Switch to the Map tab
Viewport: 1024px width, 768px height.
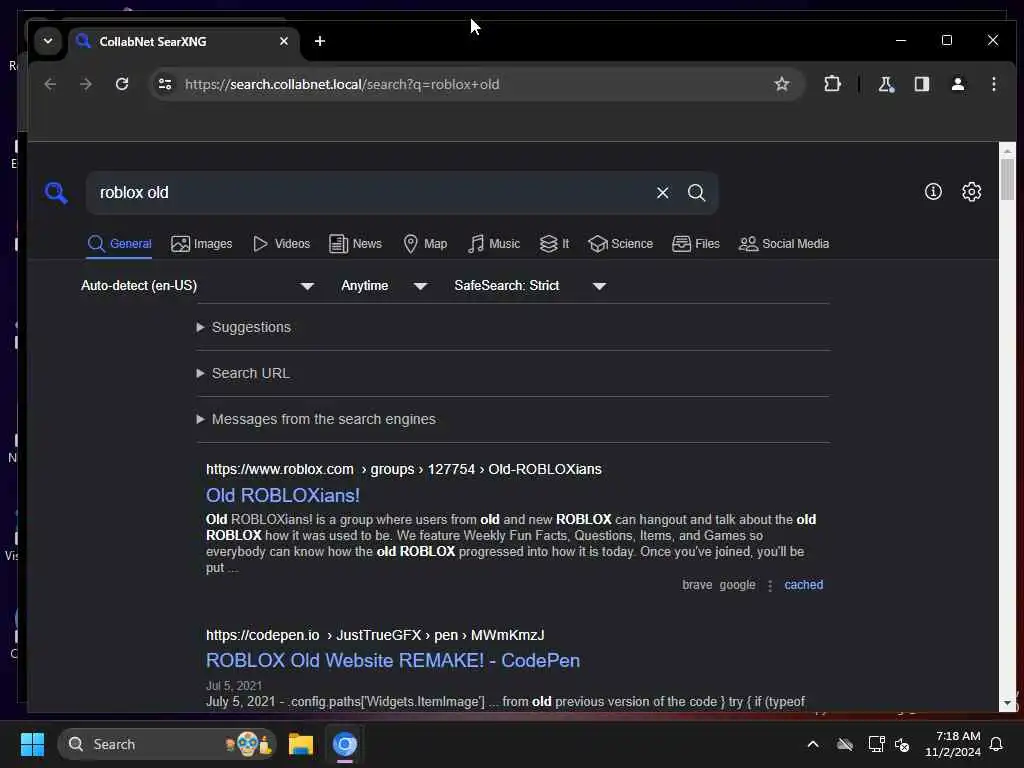click(425, 244)
